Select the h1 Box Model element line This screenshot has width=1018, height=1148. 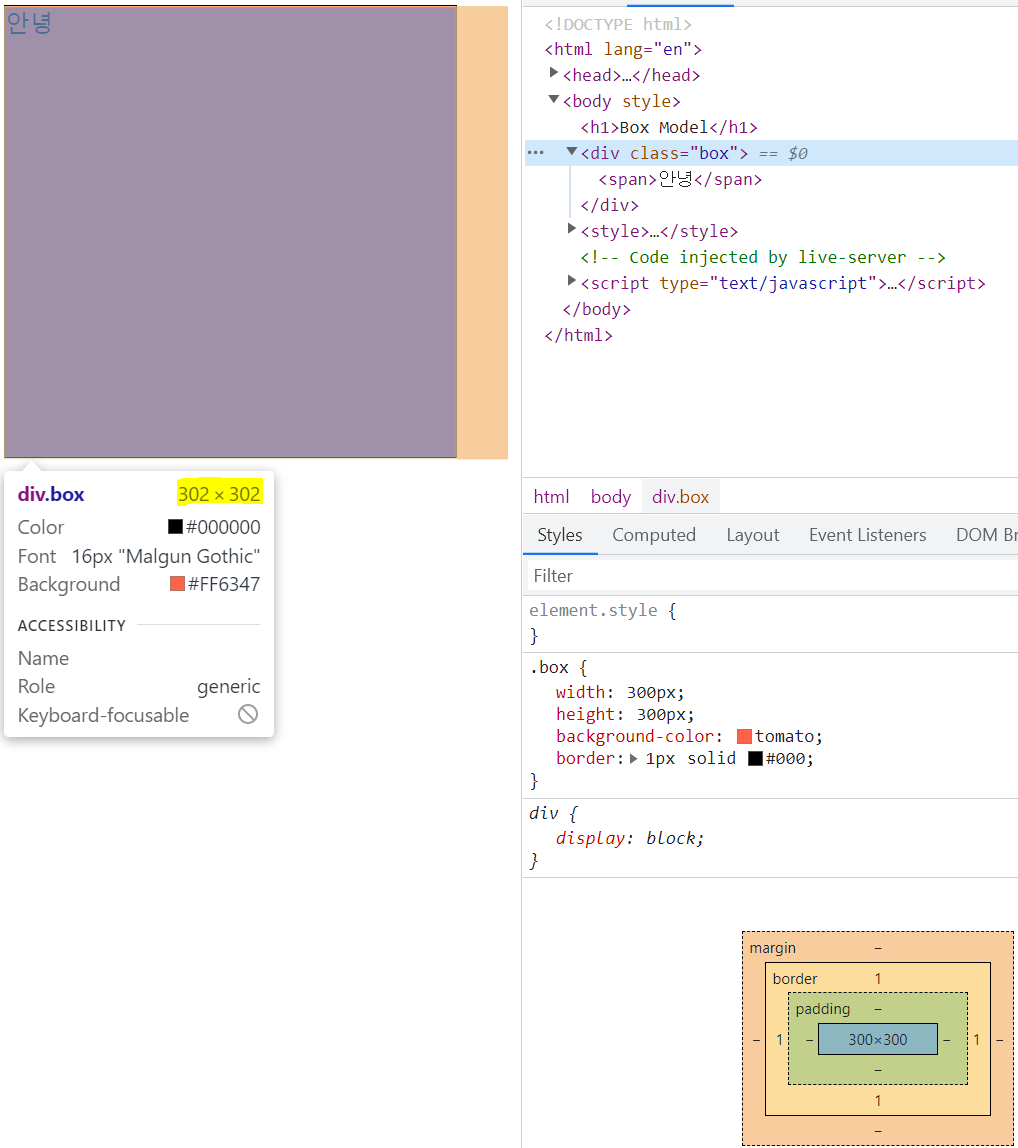(669, 127)
